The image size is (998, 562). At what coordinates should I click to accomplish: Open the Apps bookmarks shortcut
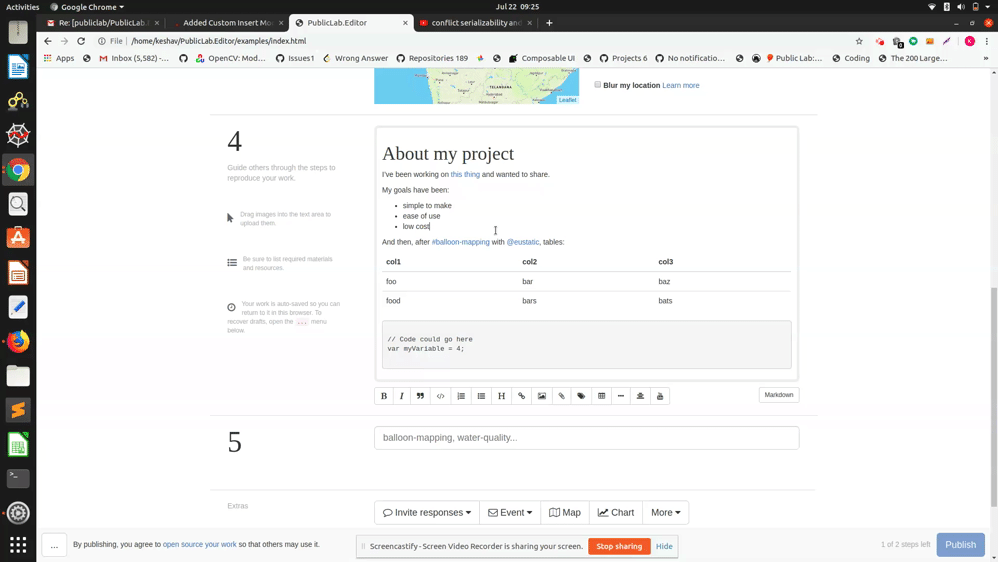tap(59, 58)
